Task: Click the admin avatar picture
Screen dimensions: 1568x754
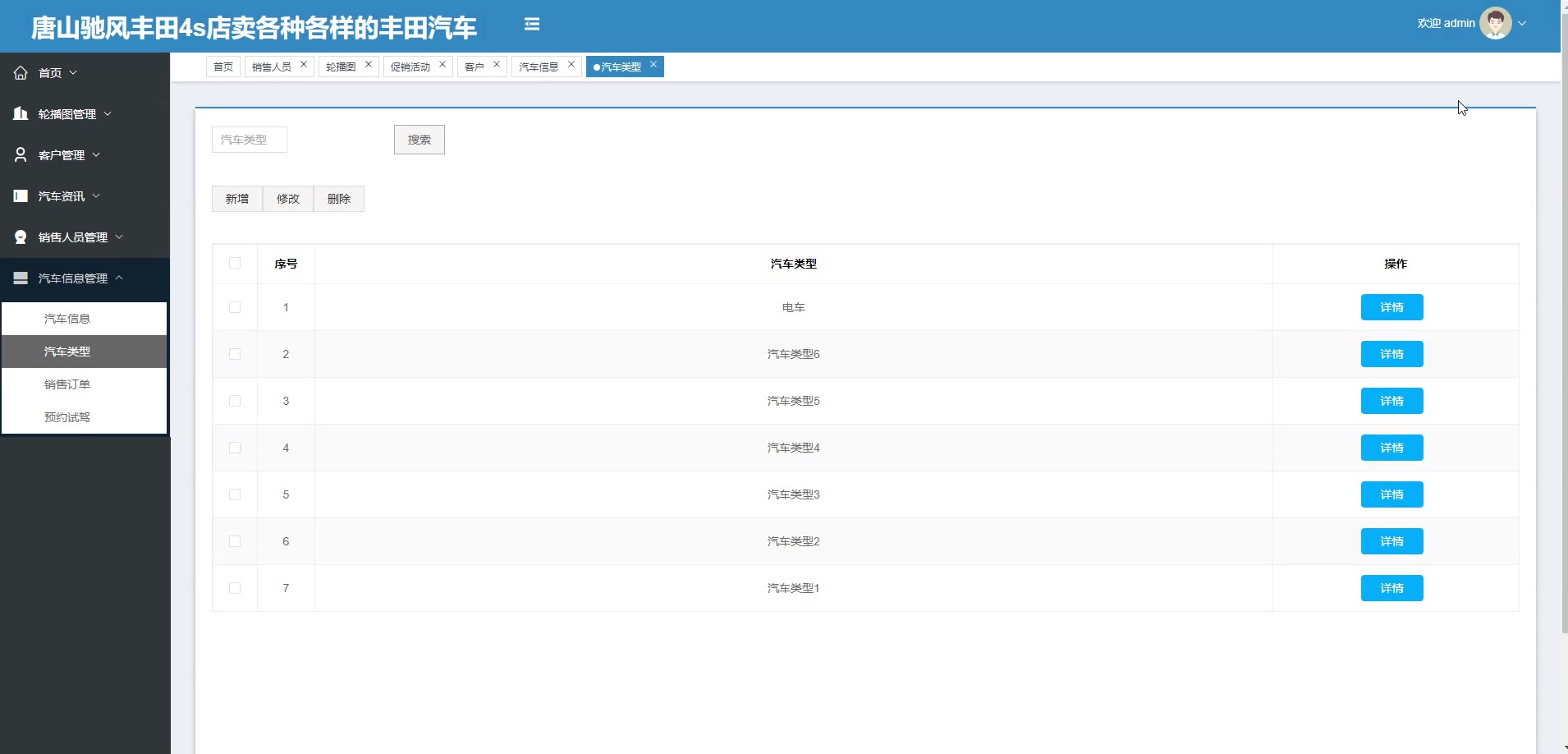Action: [x=1495, y=24]
